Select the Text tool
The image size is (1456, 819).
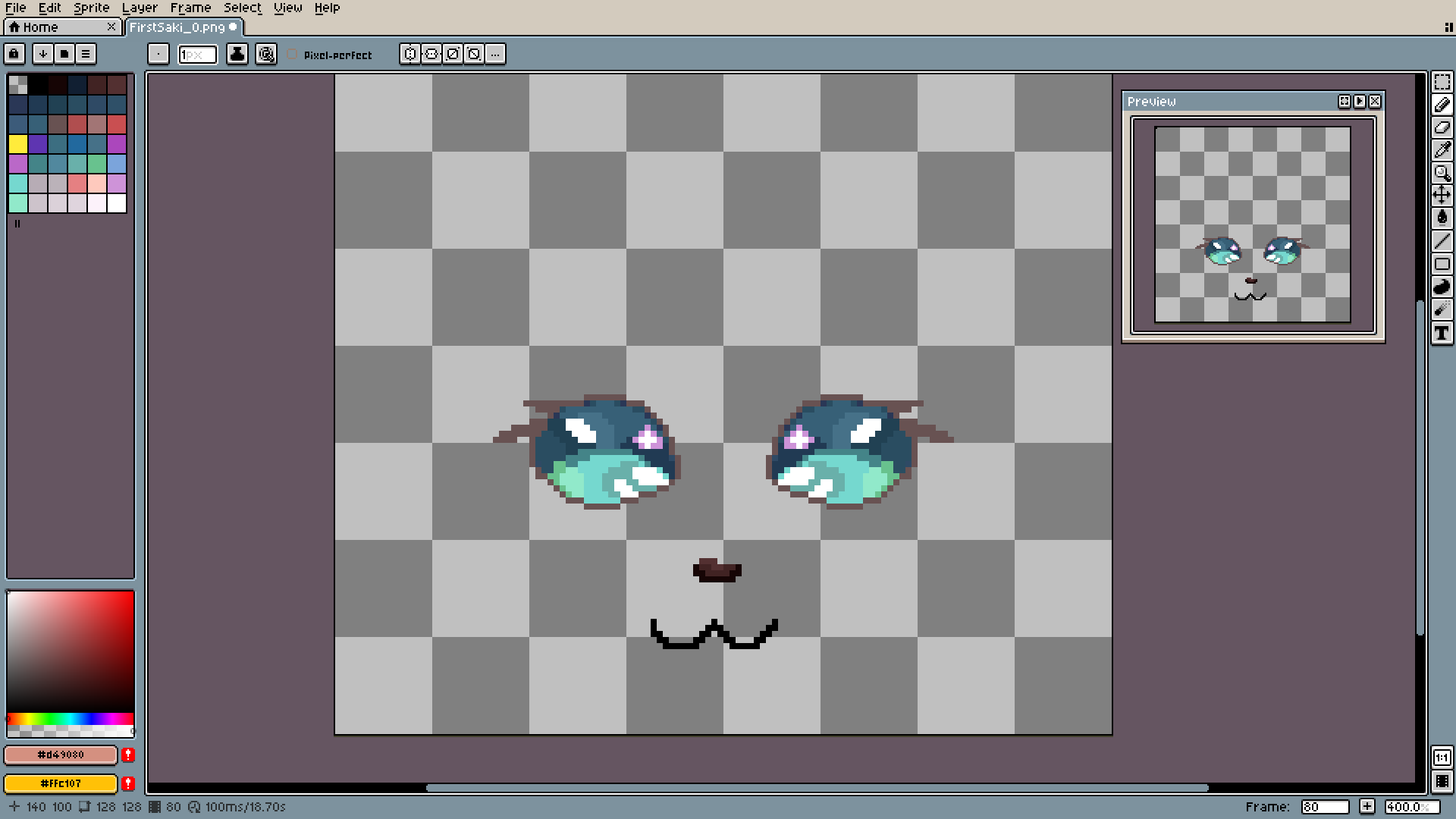(x=1442, y=333)
